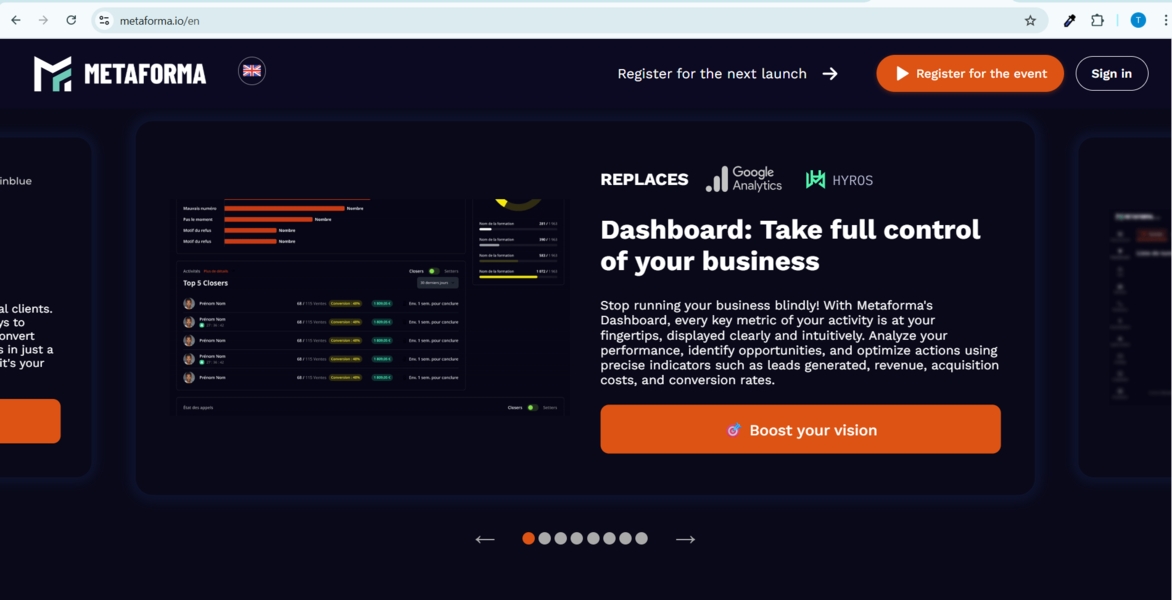The height and width of the screenshot is (600, 1172).
Task: Click the 'Stop running your business blindly' paragraph
Action: (799, 343)
